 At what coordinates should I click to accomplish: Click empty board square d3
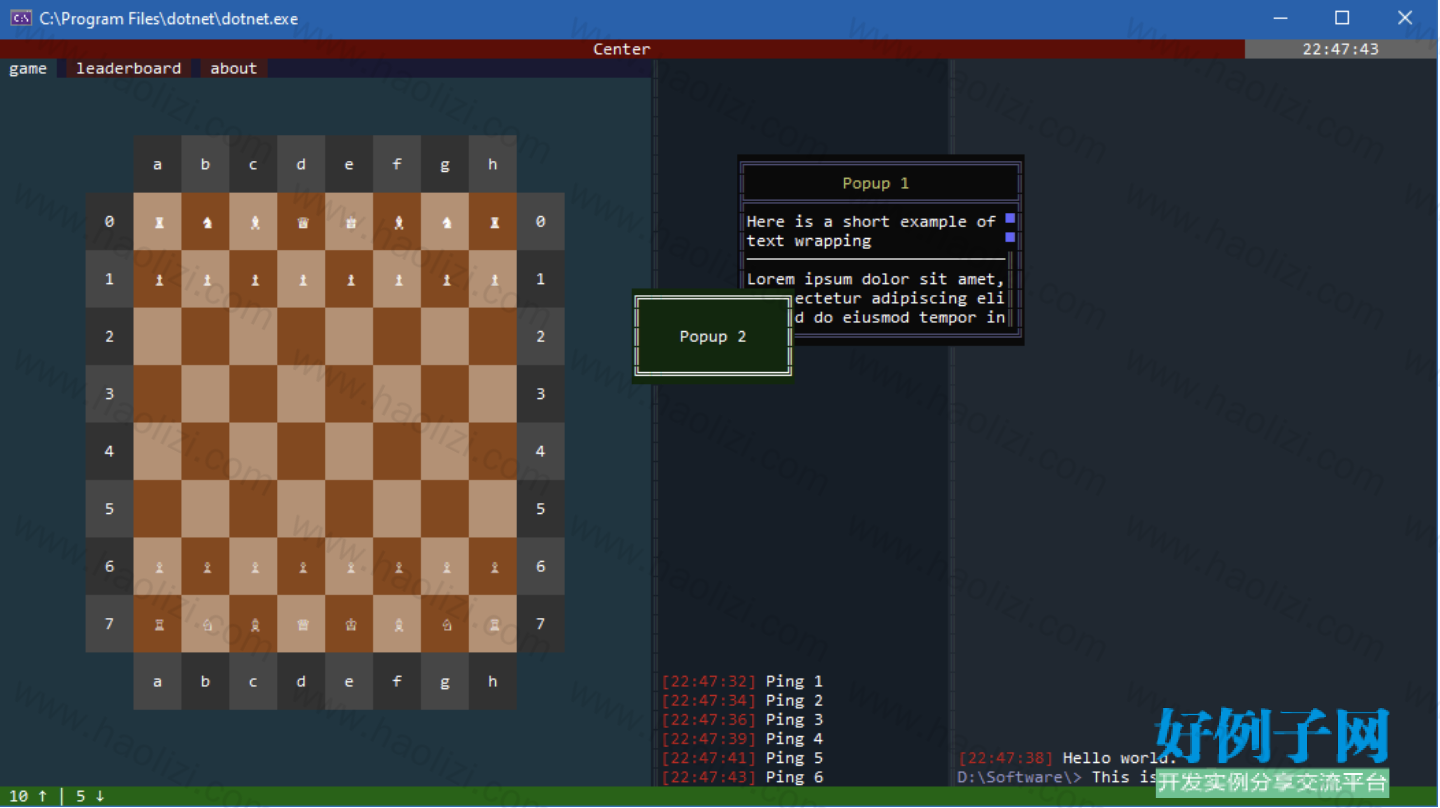click(x=302, y=394)
